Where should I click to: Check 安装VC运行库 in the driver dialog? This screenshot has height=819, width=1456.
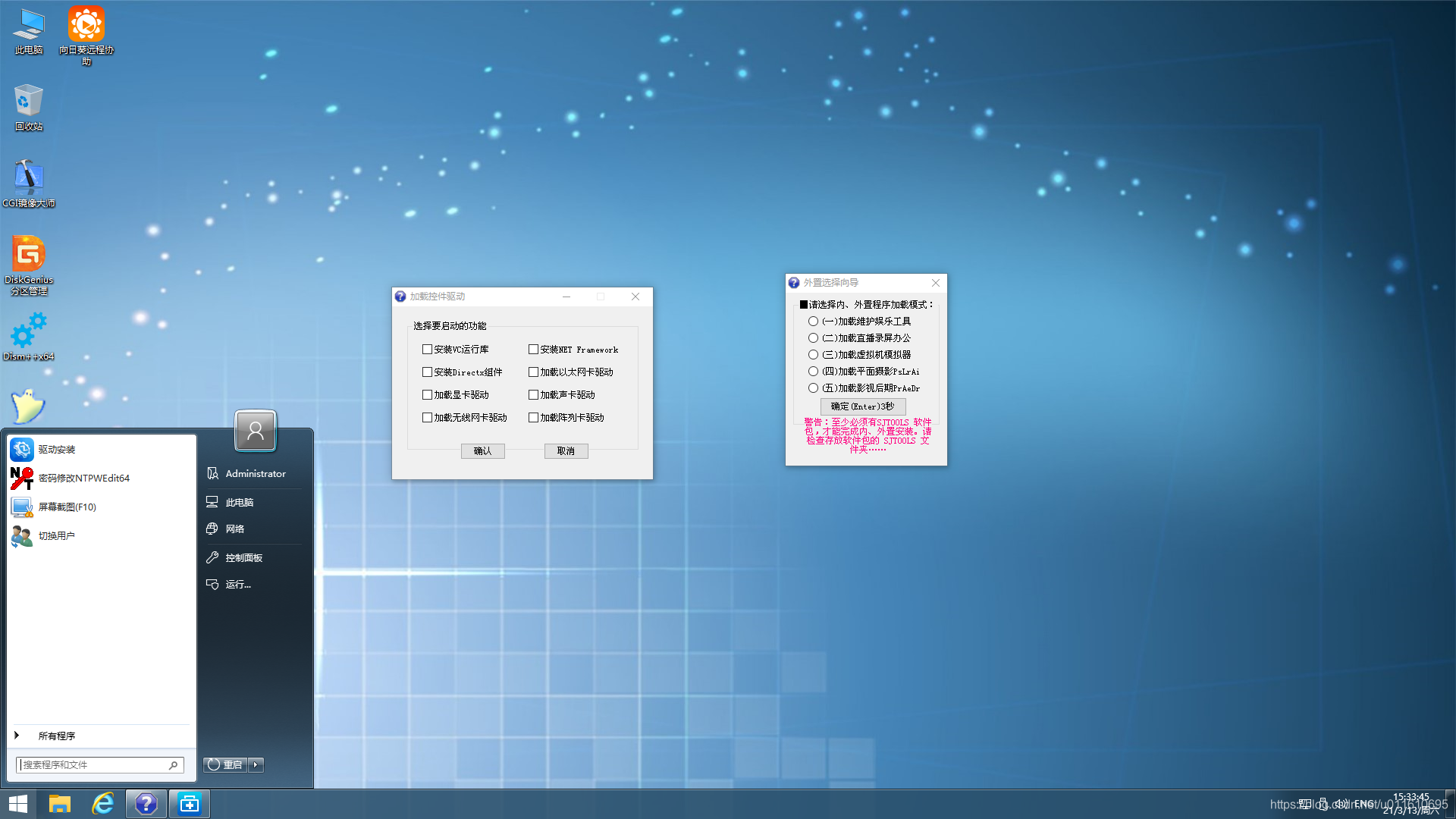[x=428, y=349]
